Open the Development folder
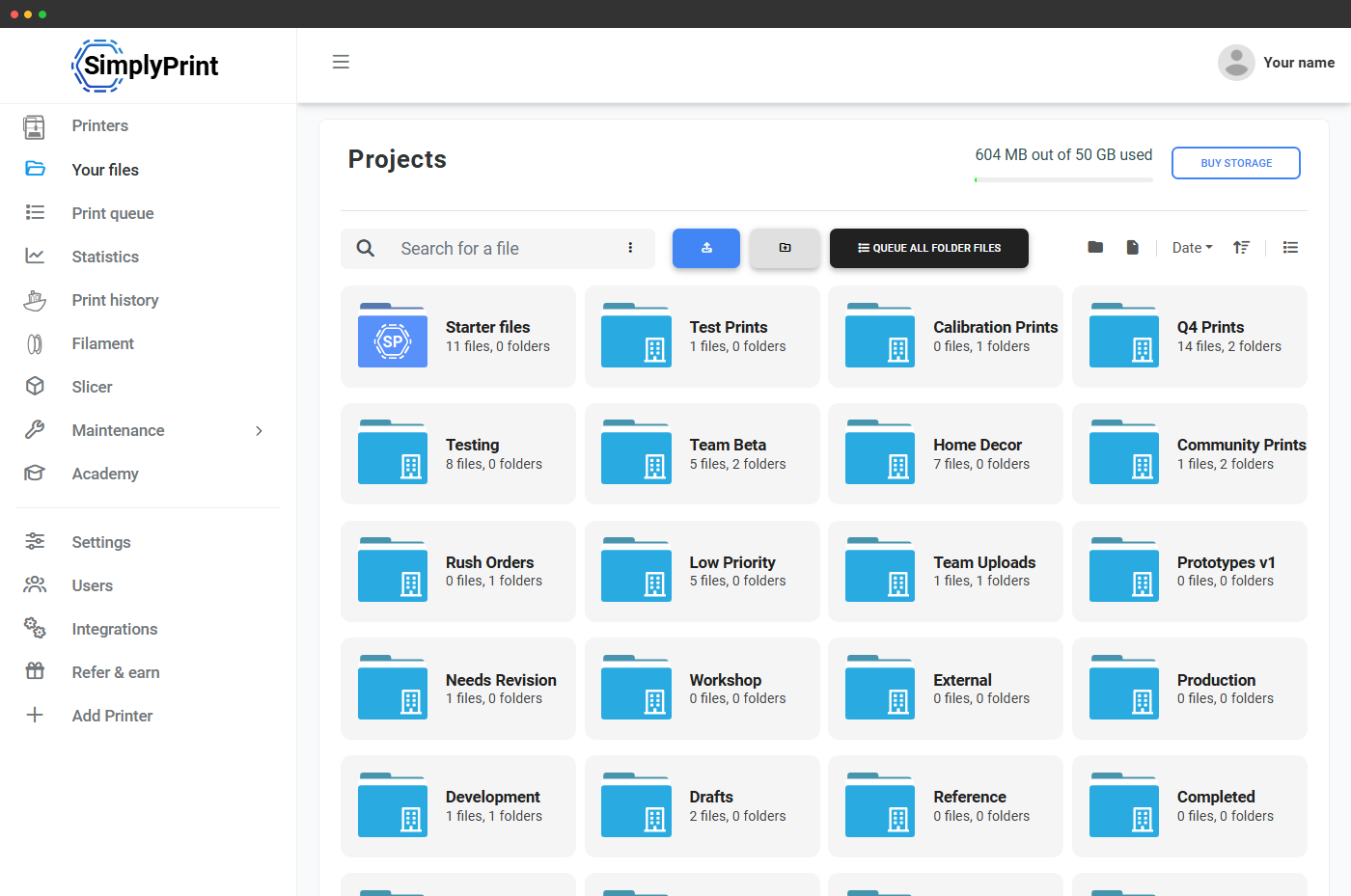The width and height of the screenshot is (1351, 896). click(x=458, y=806)
